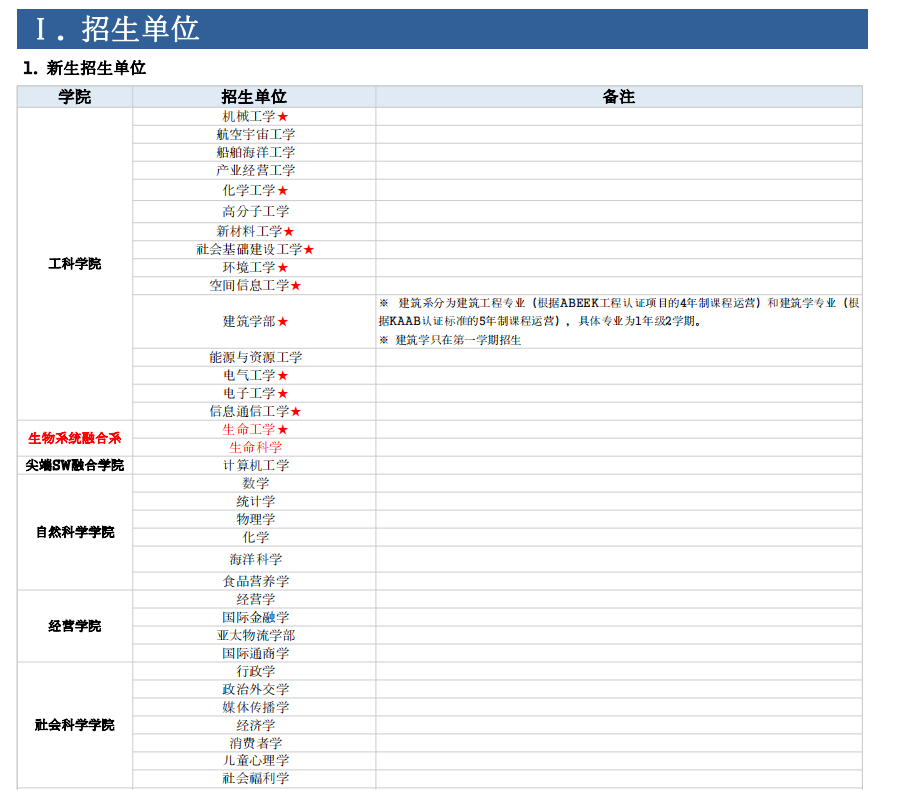924x790 pixels.
Task: Select the '社会基础建设工学' cell
Action: tap(254, 249)
